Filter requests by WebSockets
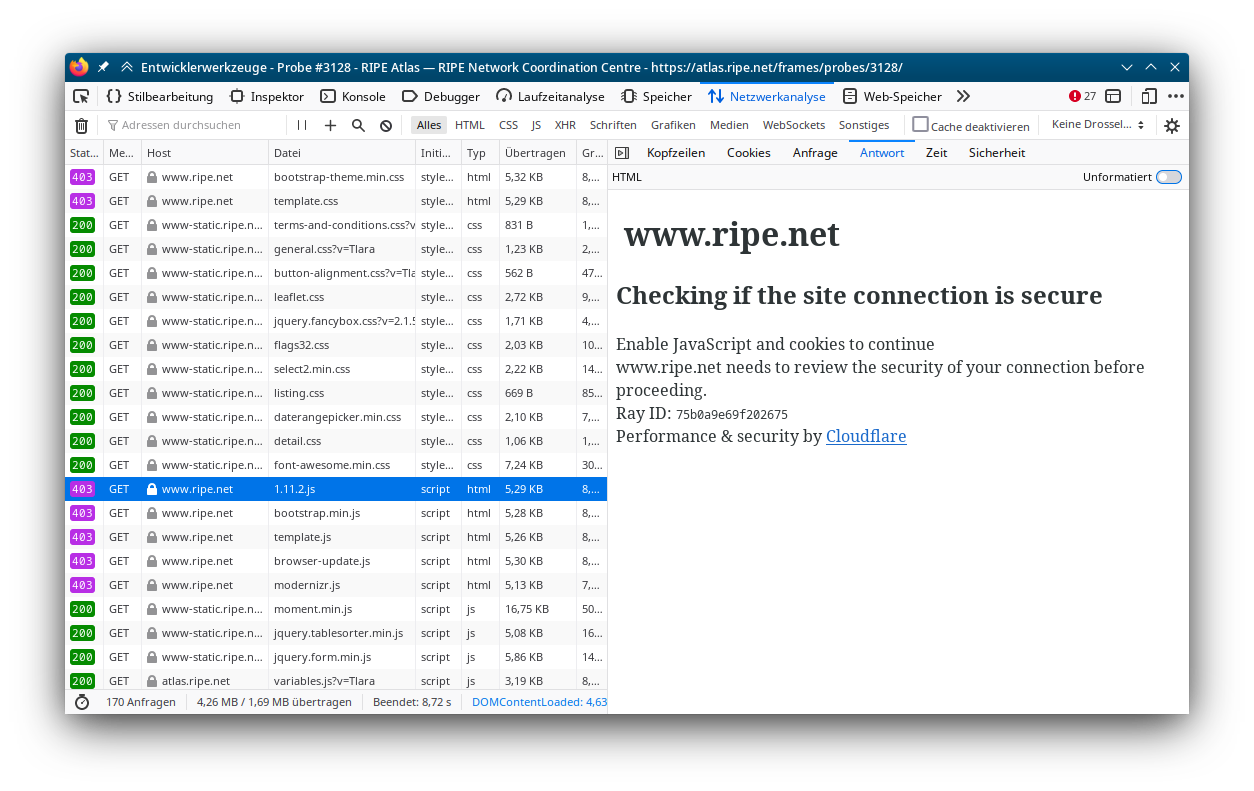1254x791 pixels. pyautogui.click(x=794, y=125)
